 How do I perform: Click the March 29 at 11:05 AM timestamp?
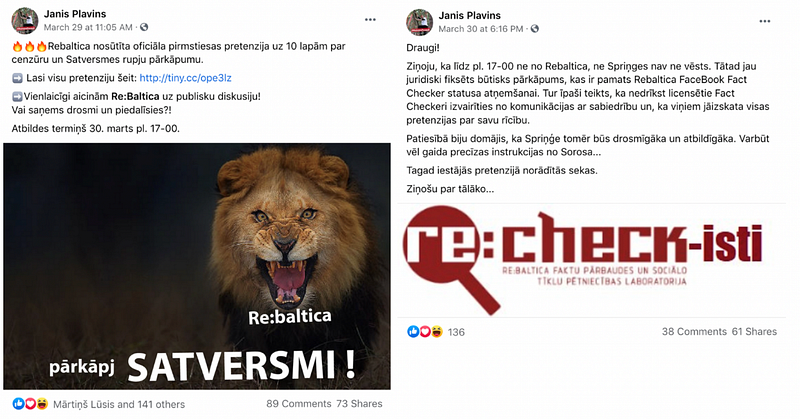click(x=88, y=27)
